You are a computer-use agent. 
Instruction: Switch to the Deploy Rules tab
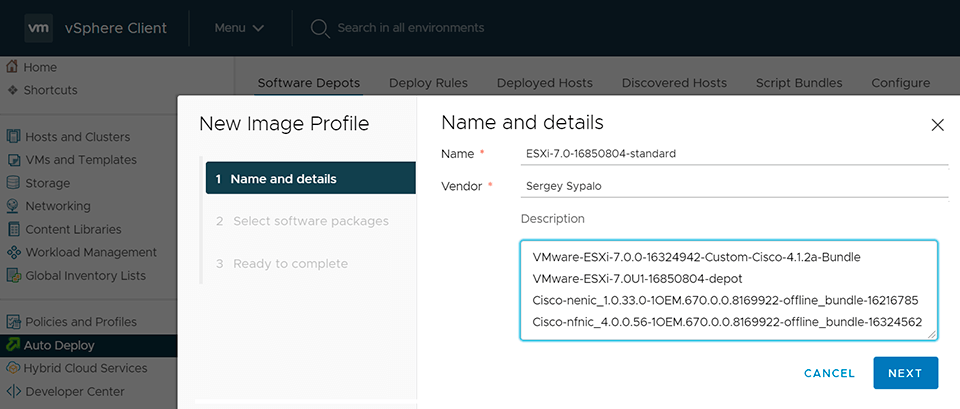coord(428,83)
